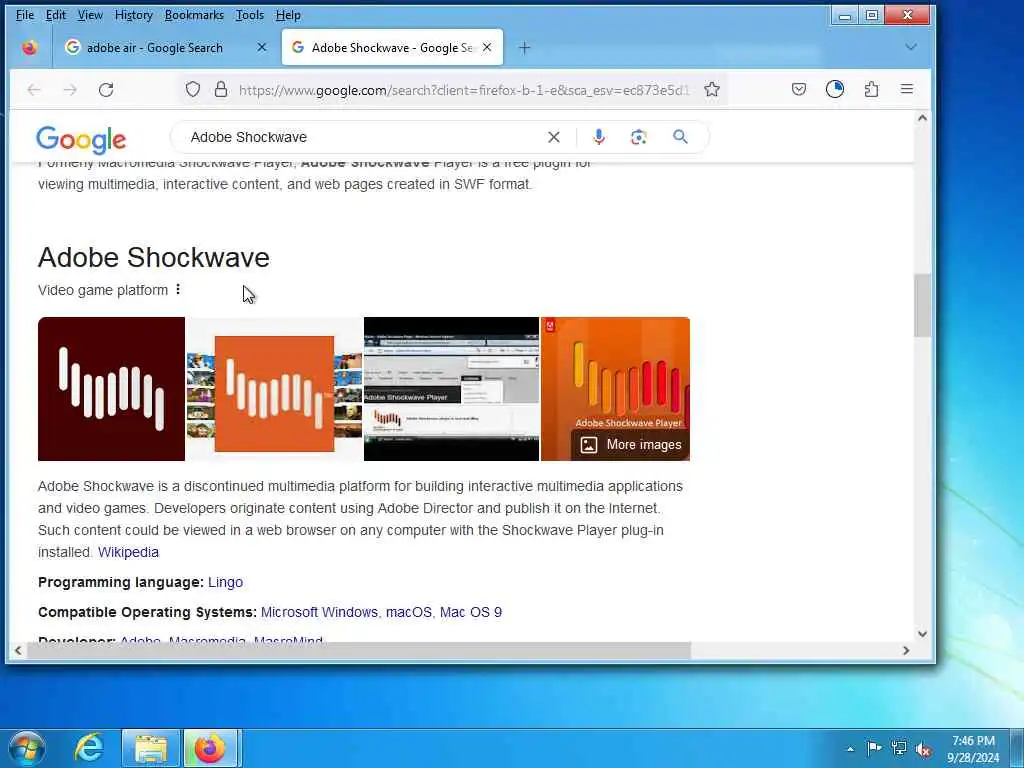Open Windows Explorer from taskbar
The width and height of the screenshot is (1024, 768).
(151, 748)
